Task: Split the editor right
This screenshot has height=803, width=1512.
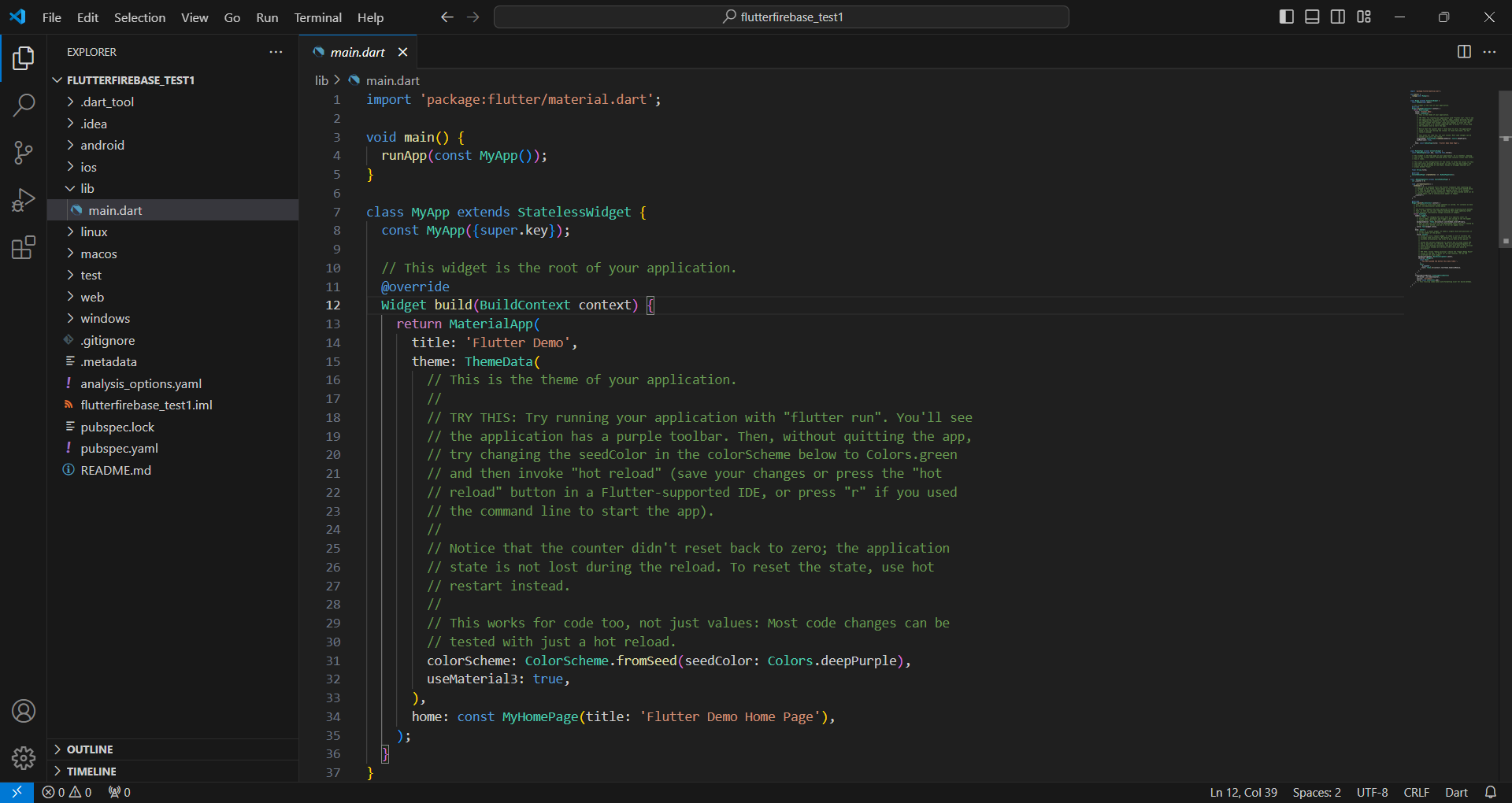Action: (x=1464, y=52)
